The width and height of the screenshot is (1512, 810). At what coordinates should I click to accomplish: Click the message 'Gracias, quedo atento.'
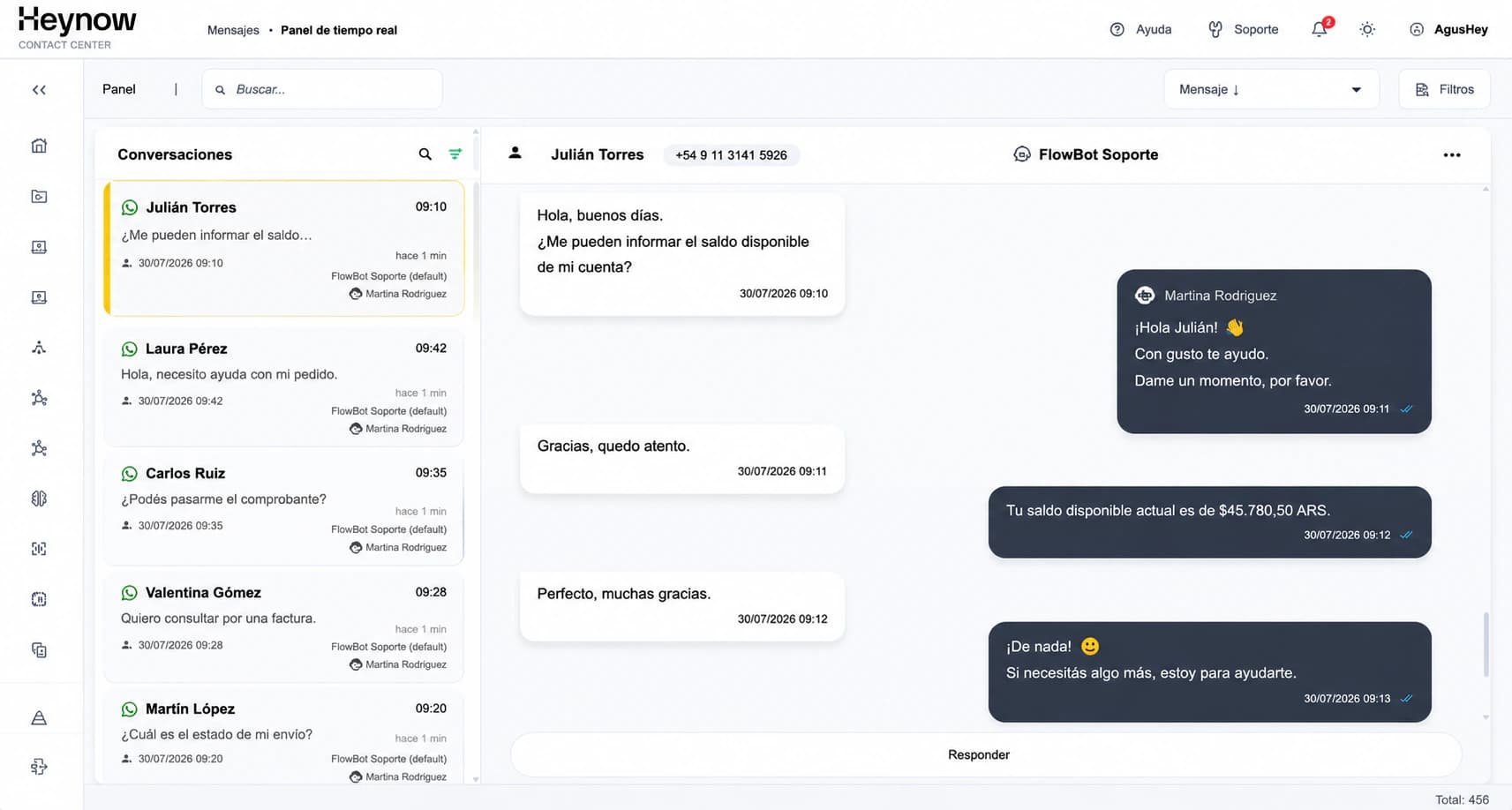(682, 459)
